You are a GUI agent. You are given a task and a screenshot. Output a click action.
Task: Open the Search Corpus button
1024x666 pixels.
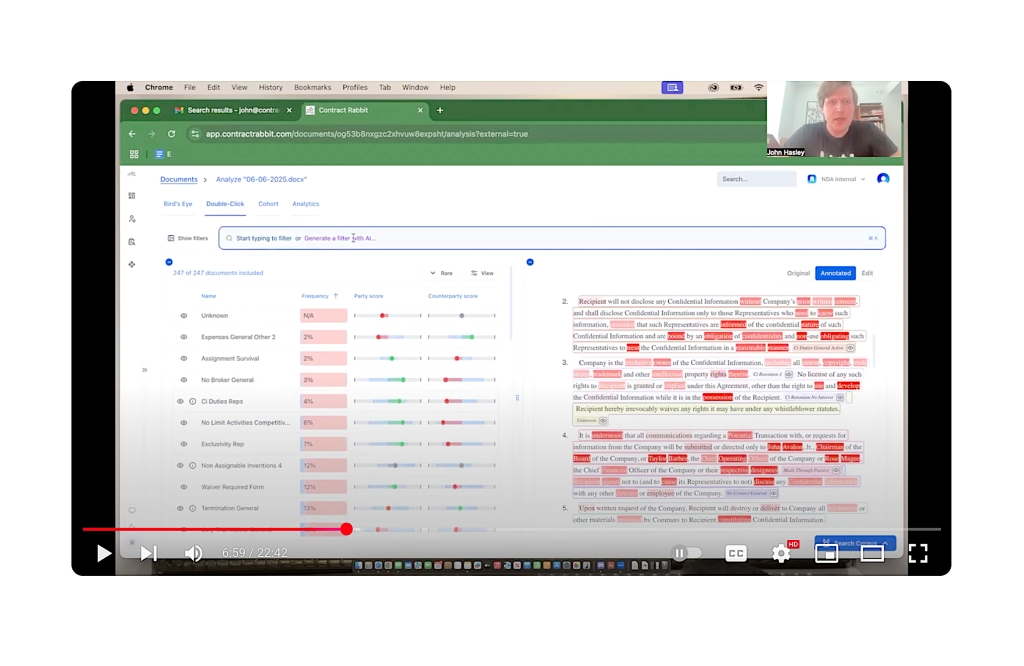tap(855, 543)
